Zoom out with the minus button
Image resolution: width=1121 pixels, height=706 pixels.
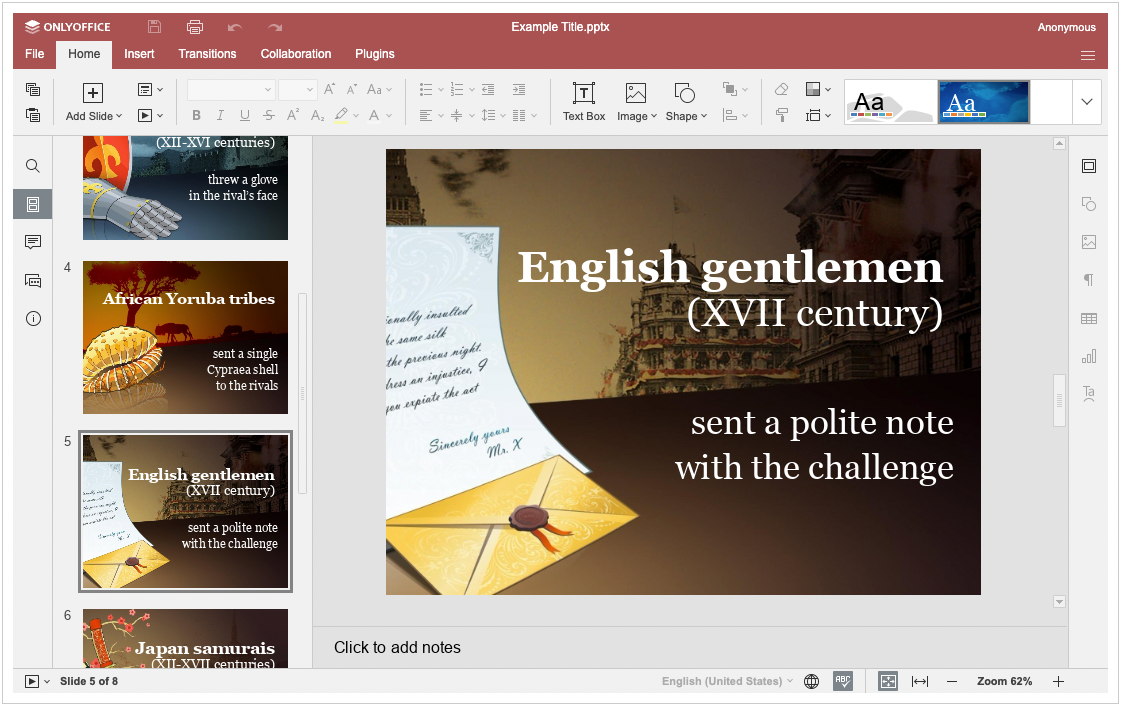pyautogui.click(x=952, y=681)
